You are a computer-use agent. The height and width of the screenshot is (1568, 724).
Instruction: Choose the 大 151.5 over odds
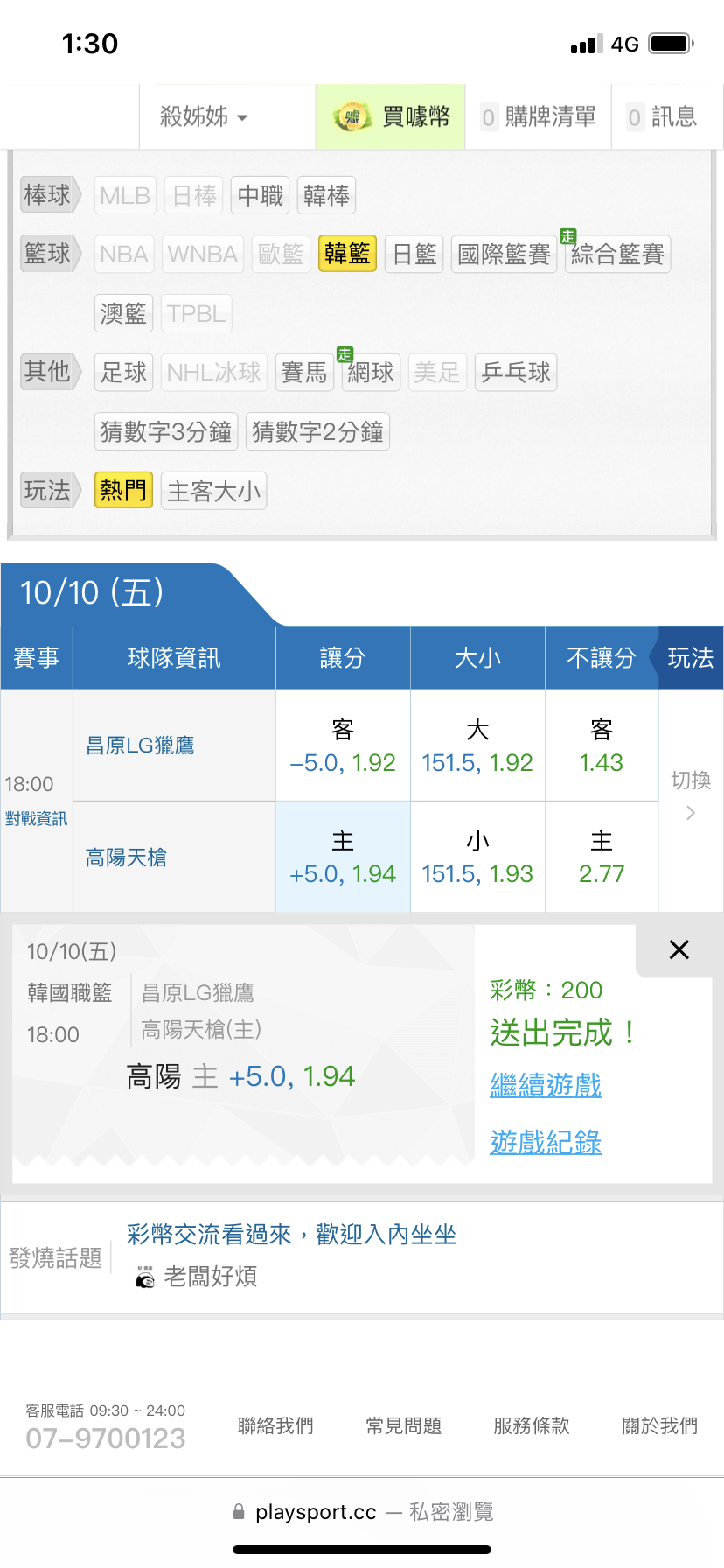[x=477, y=746]
